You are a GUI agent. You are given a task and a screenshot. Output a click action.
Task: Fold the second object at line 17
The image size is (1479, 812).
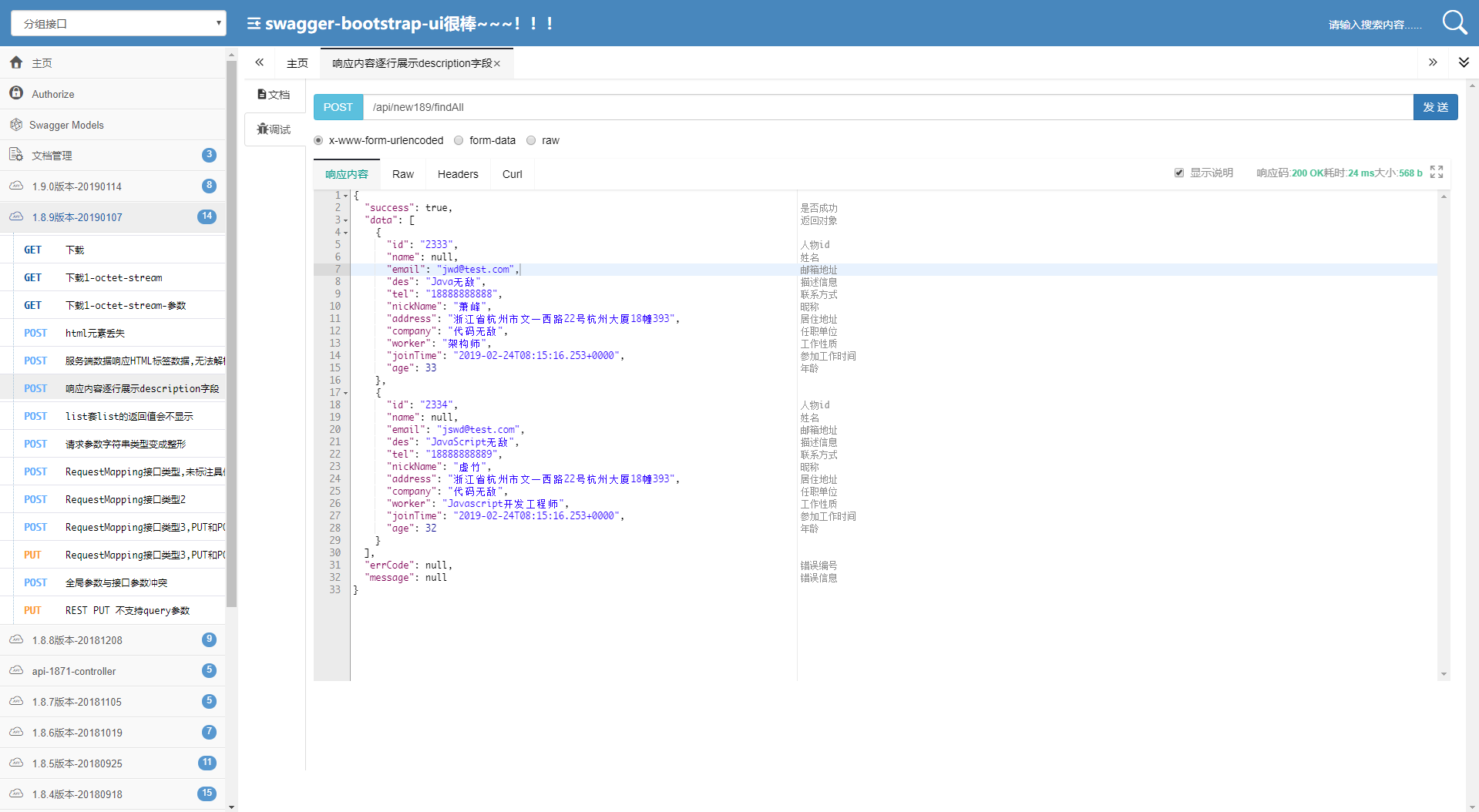(345, 393)
